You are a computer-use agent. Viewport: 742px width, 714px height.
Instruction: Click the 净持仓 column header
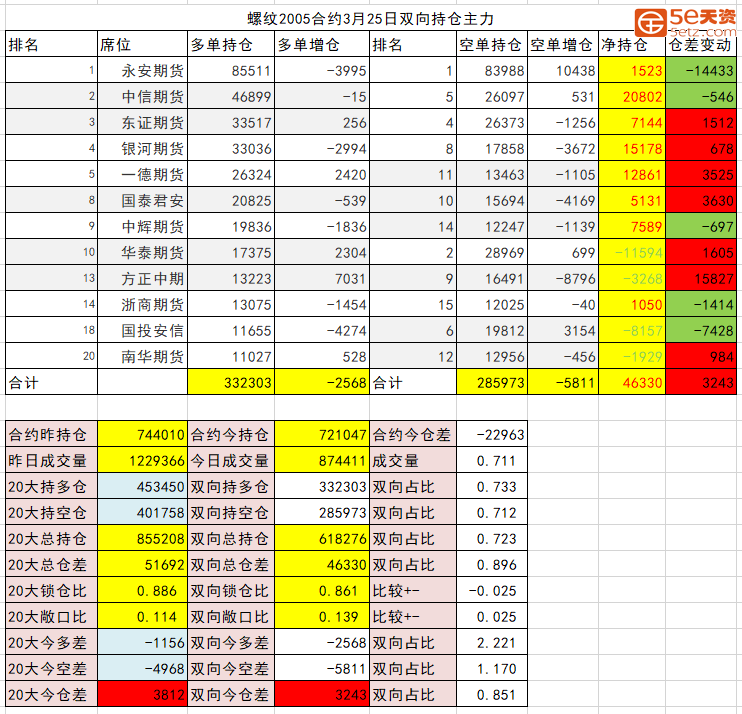(631, 45)
